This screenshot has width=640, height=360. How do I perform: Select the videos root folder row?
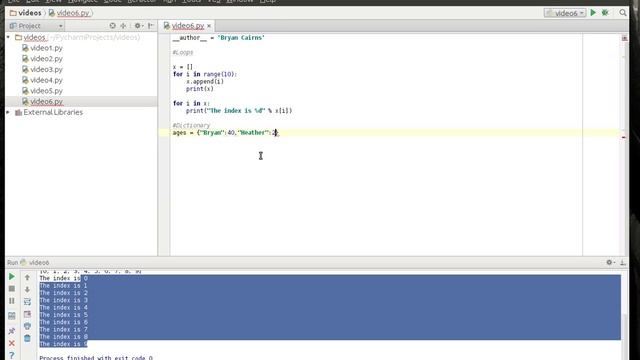tap(81, 37)
